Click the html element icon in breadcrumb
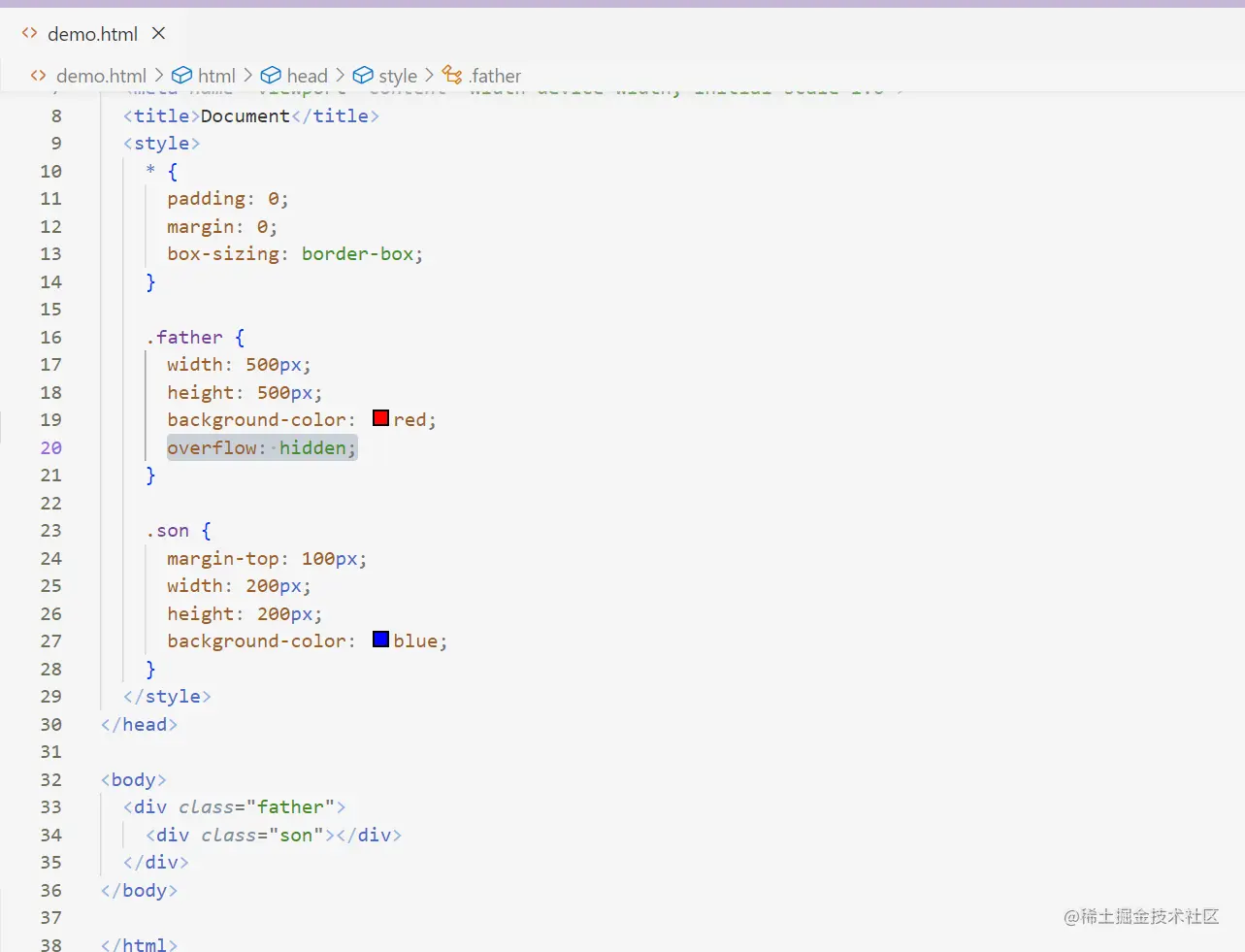The width and height of the screenshot is (1245, 952). click(181, 76)
